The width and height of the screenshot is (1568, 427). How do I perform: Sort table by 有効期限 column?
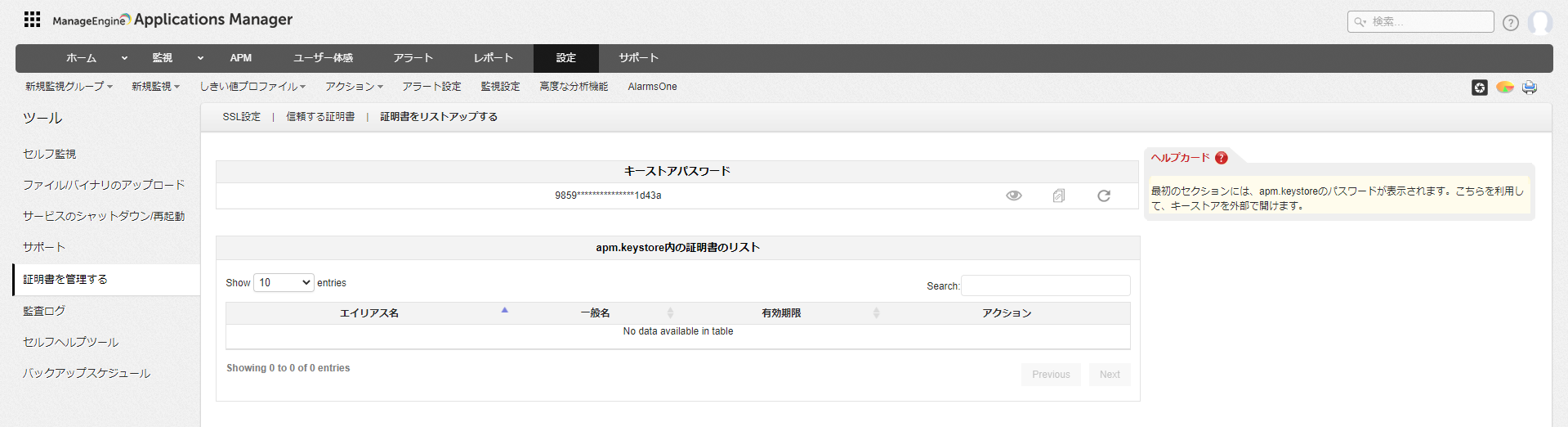[781, 313]
